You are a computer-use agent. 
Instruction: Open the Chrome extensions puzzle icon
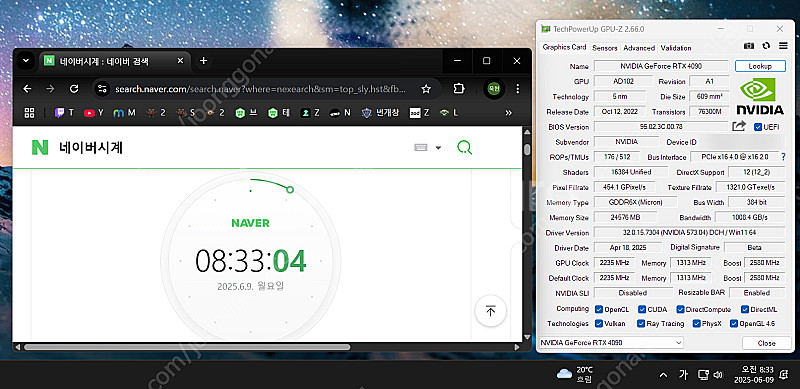459,89
